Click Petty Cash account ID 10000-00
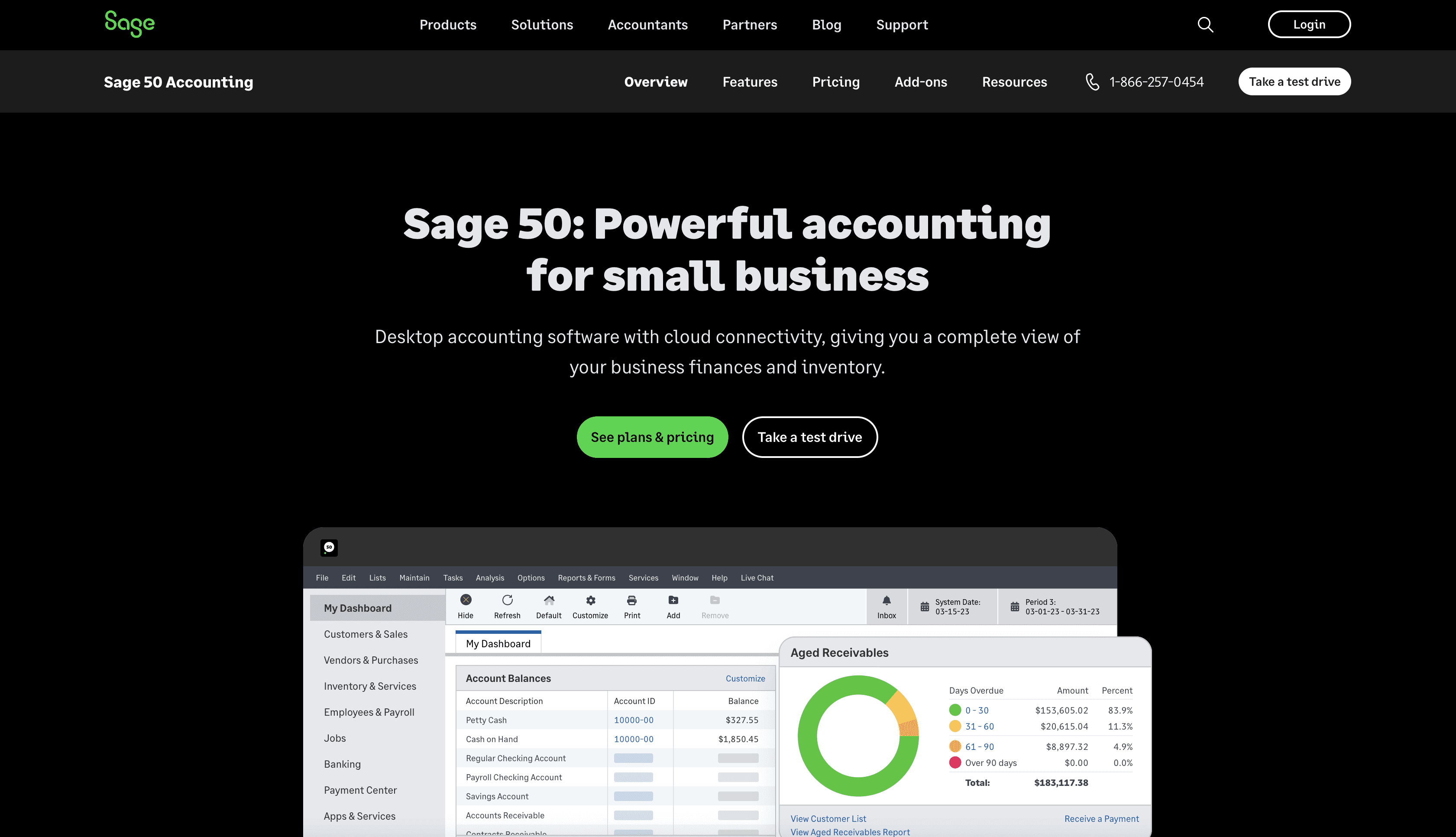The width and height of the screenshot is (1456, 837). click(x=633, y=720)
